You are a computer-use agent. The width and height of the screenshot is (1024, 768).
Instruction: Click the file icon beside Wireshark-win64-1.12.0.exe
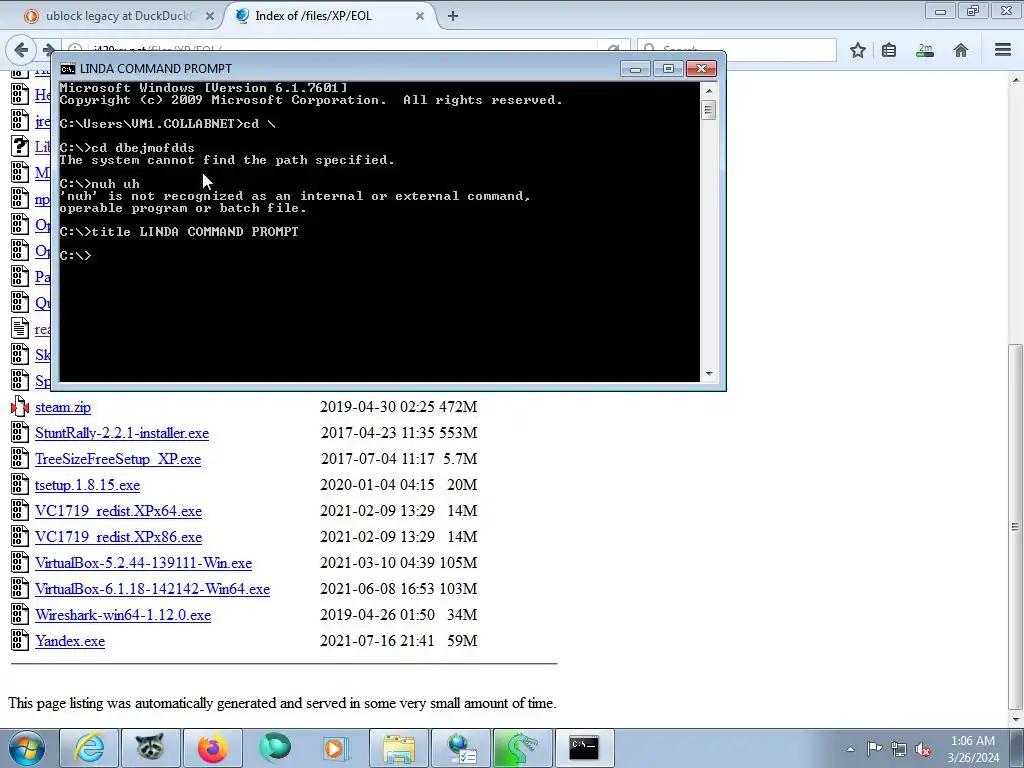(20, 615)
